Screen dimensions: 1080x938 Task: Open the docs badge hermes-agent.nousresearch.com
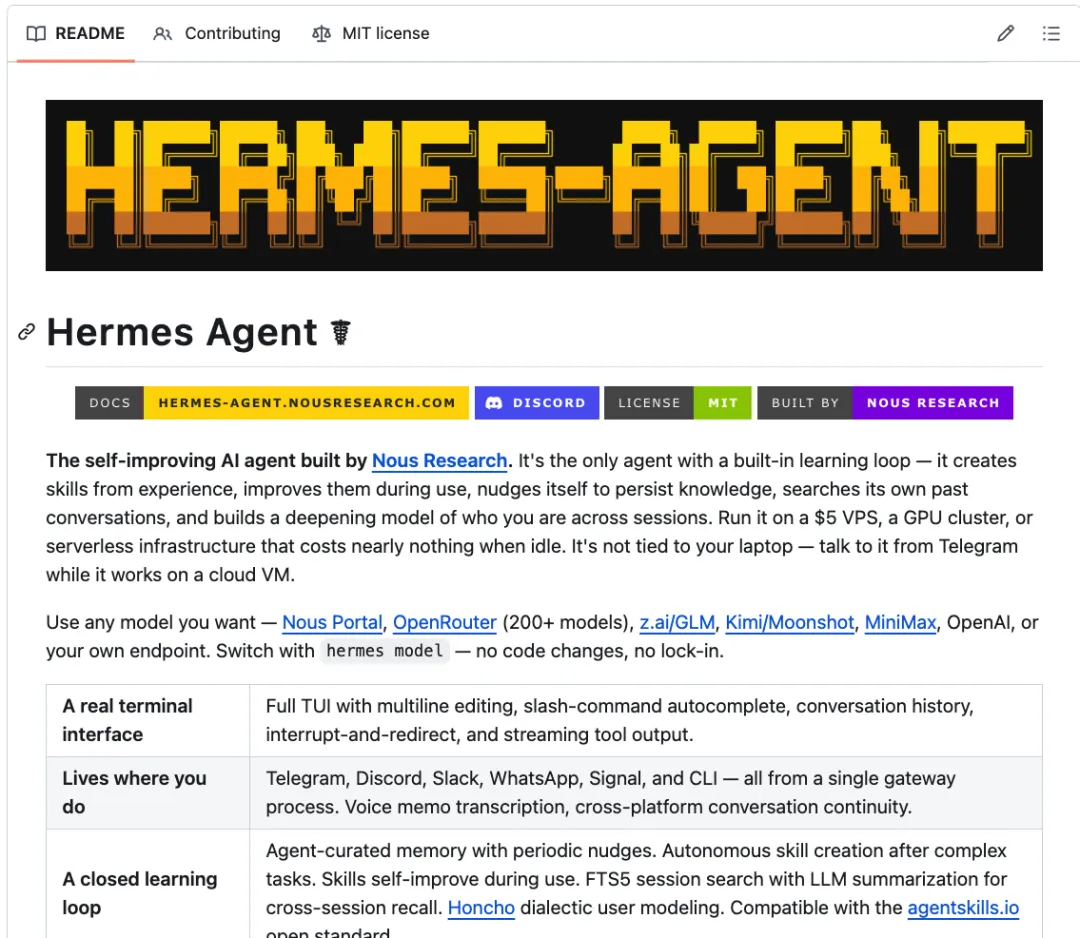click(x=272, y=403)
